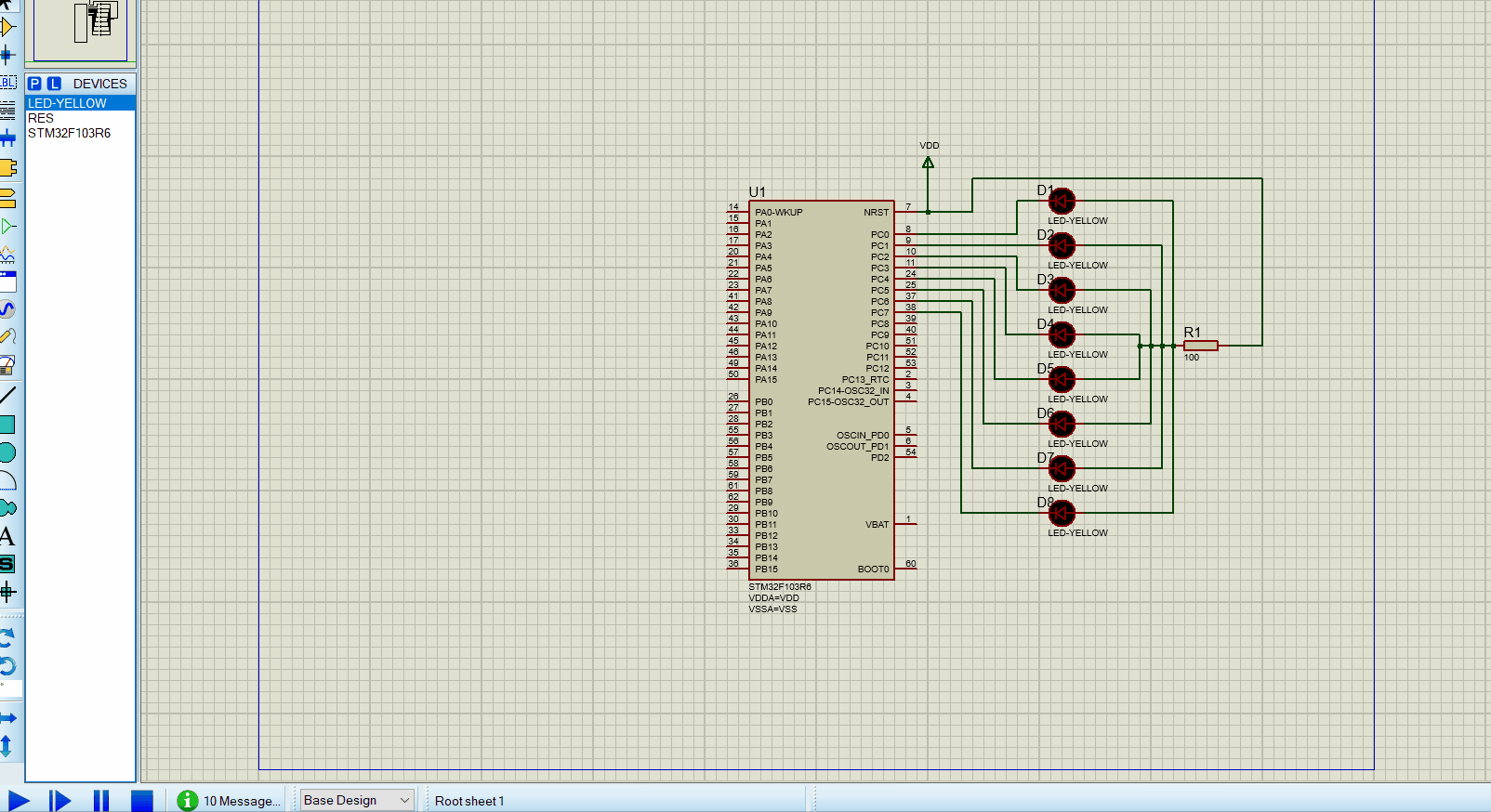Select STM32F103R6 in the devices list
The height and width of the screenshot is (812, 1491).
pyautogui.click(x=81, y=133)
